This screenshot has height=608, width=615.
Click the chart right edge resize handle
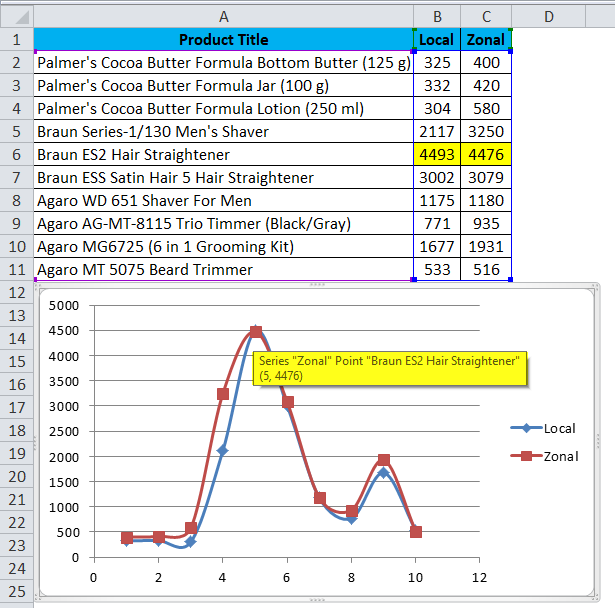(x=598, y=441)
